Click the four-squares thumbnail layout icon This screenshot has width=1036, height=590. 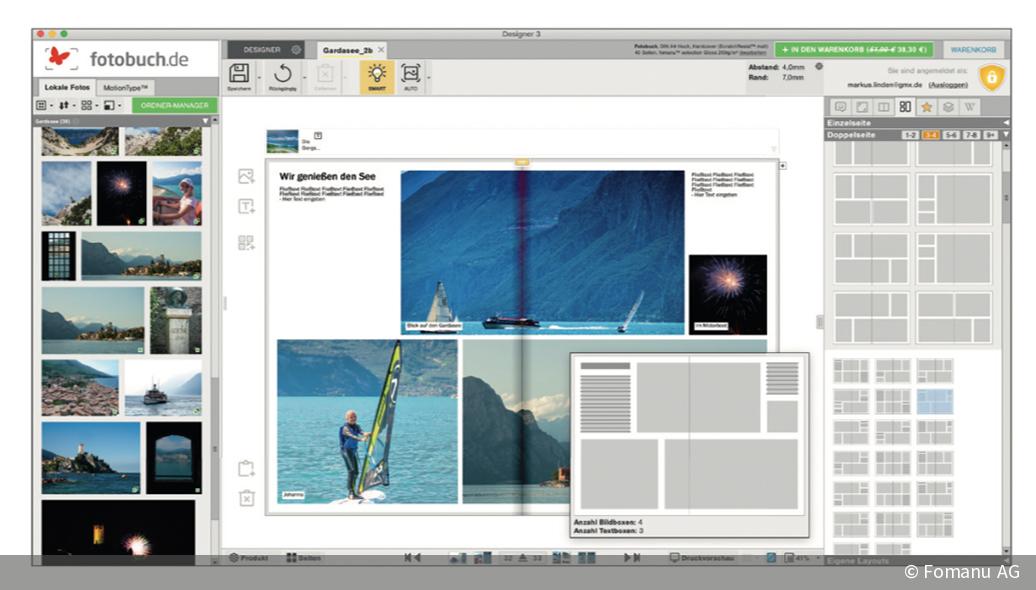click(87, 105)
